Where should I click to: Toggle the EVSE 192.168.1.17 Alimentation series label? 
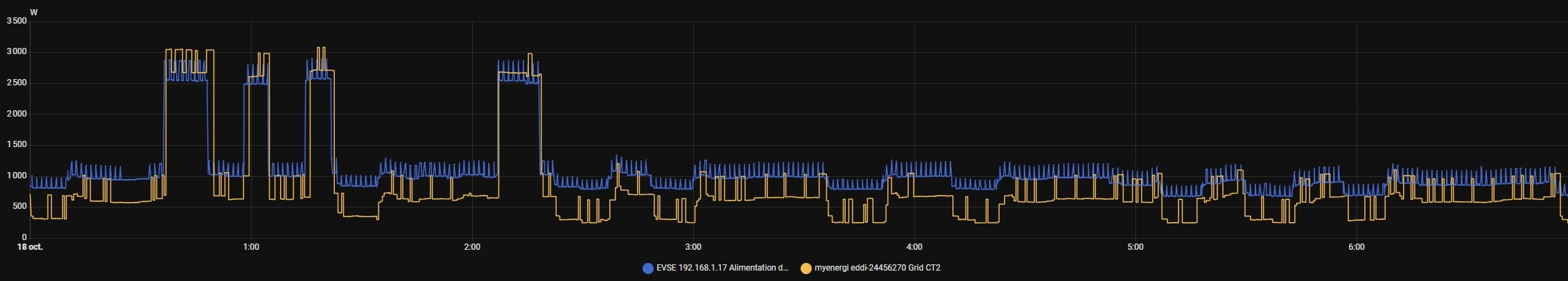(722, 268)
